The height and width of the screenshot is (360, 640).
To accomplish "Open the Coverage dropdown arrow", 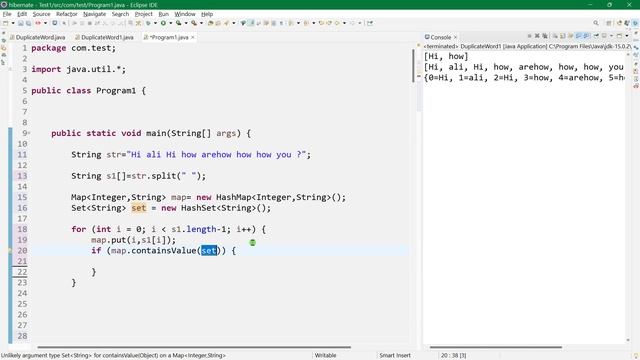I will click(186, 23).
